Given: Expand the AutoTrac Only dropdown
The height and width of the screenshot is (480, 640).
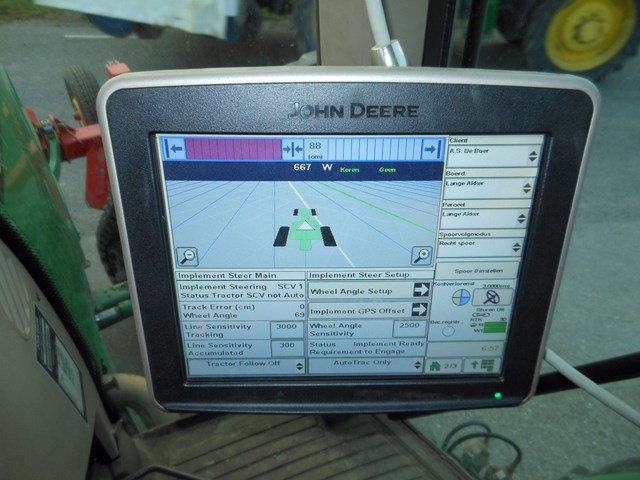Looking at the screenshot, I should [x=366, y=365].
